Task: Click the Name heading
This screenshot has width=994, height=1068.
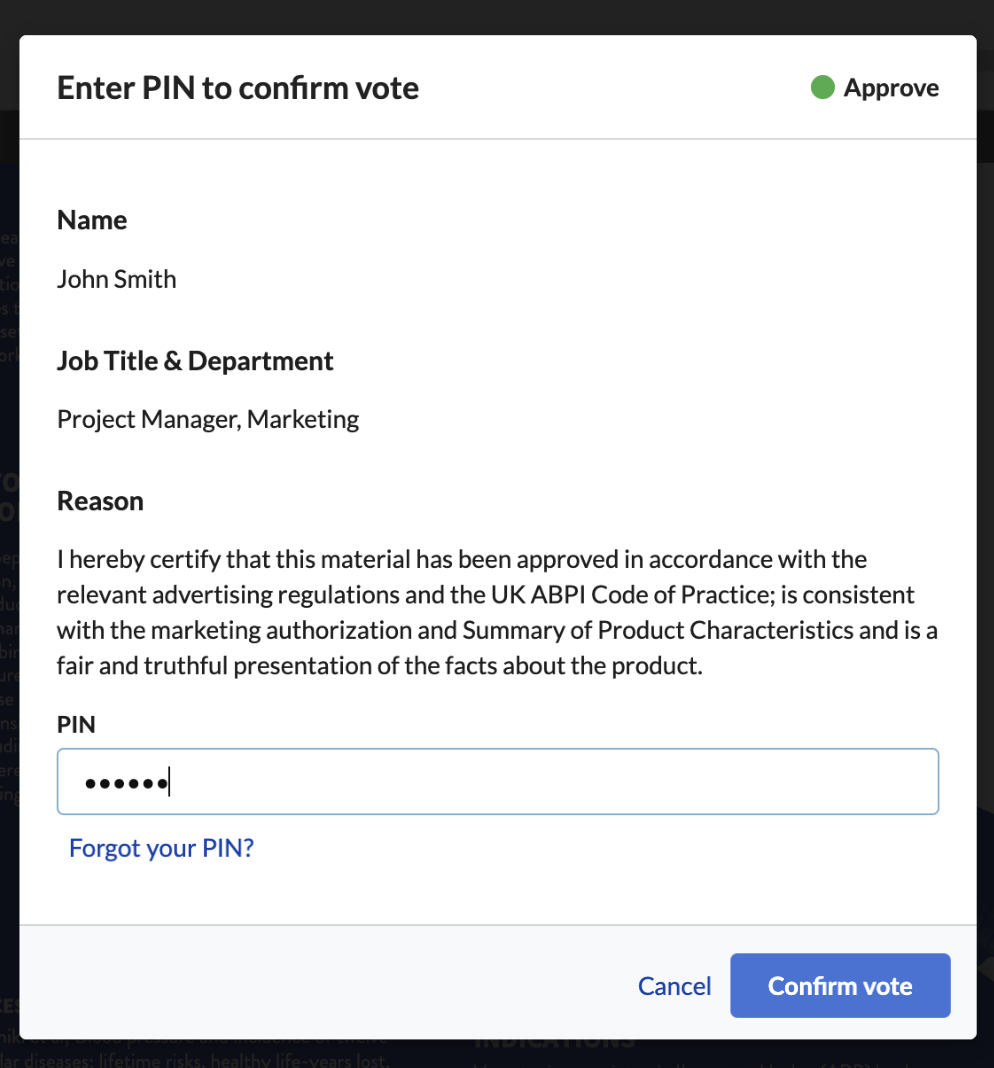Action: click(92, 220)
